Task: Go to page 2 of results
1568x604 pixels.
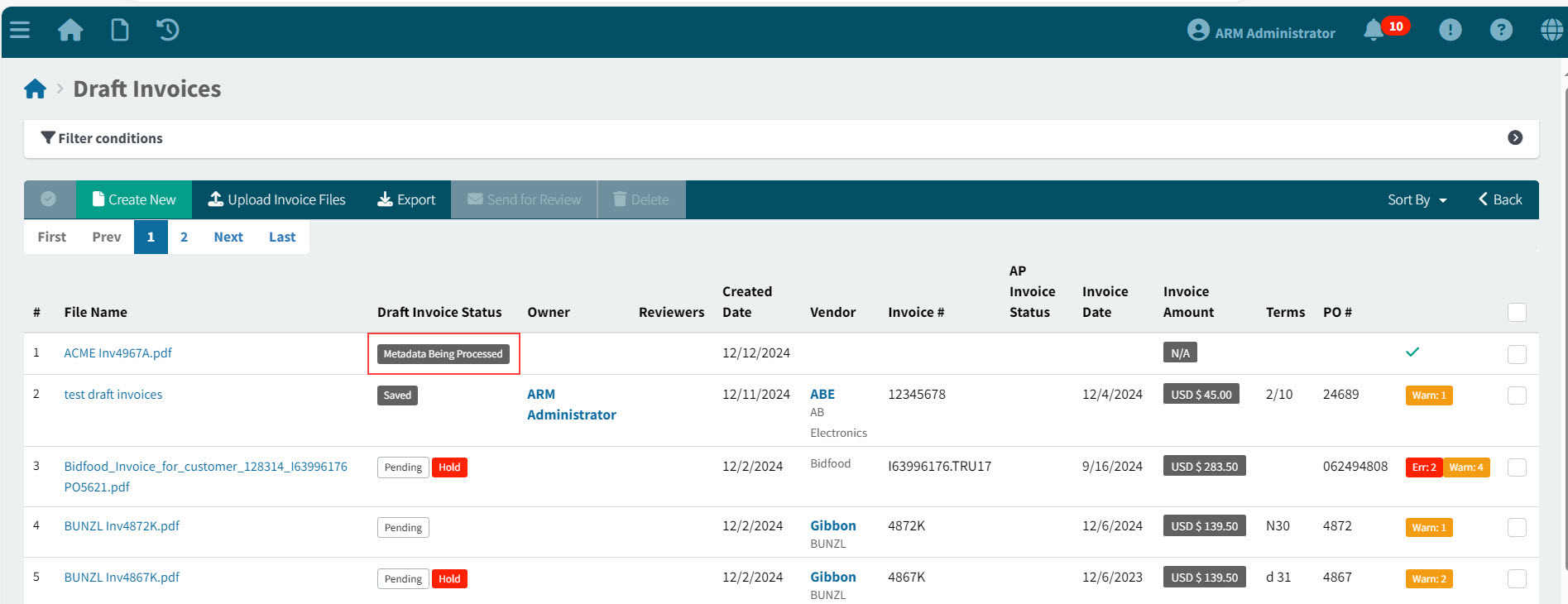Action: point(184,237)
